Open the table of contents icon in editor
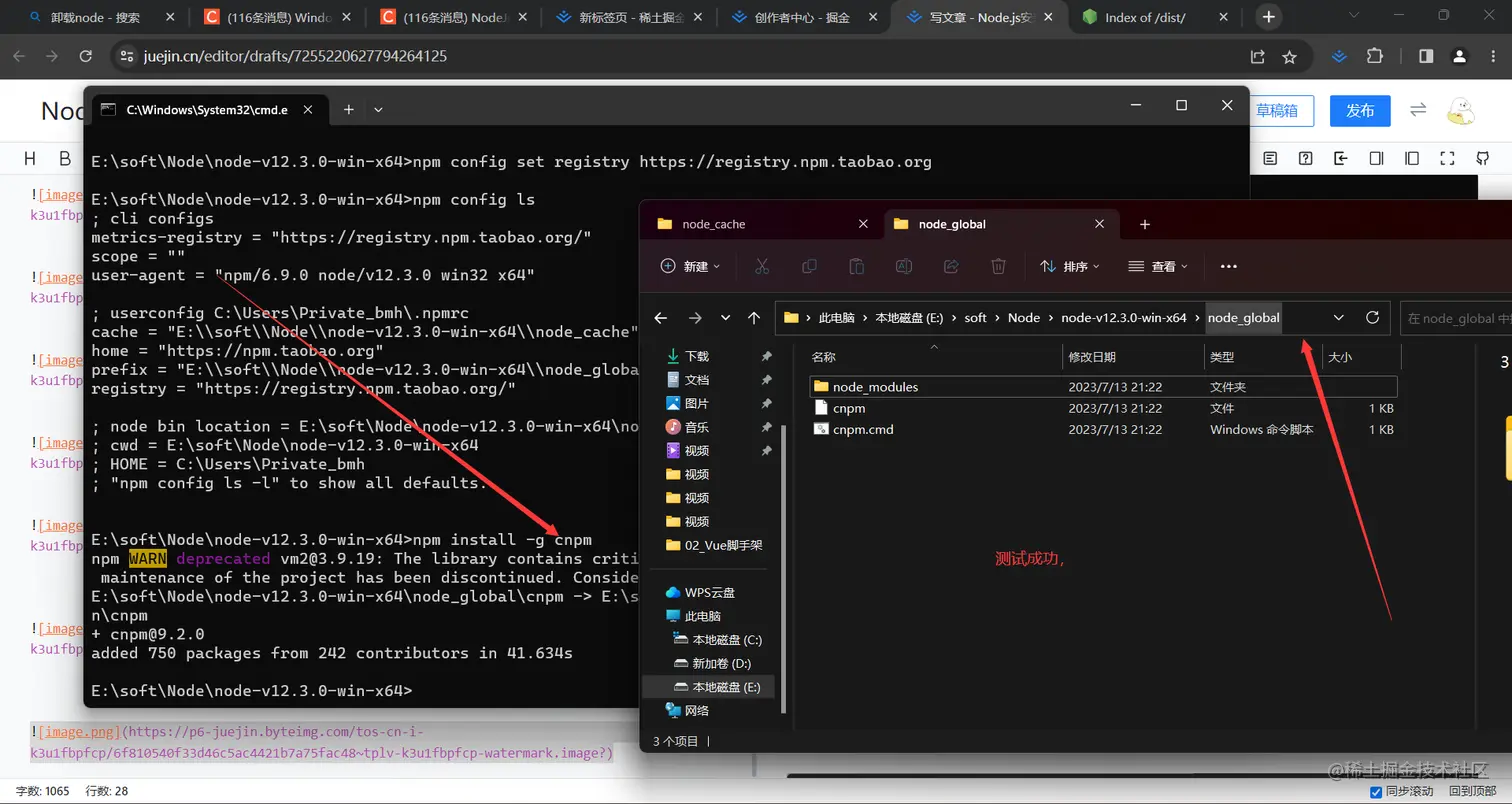 (x=1270, y=158)
